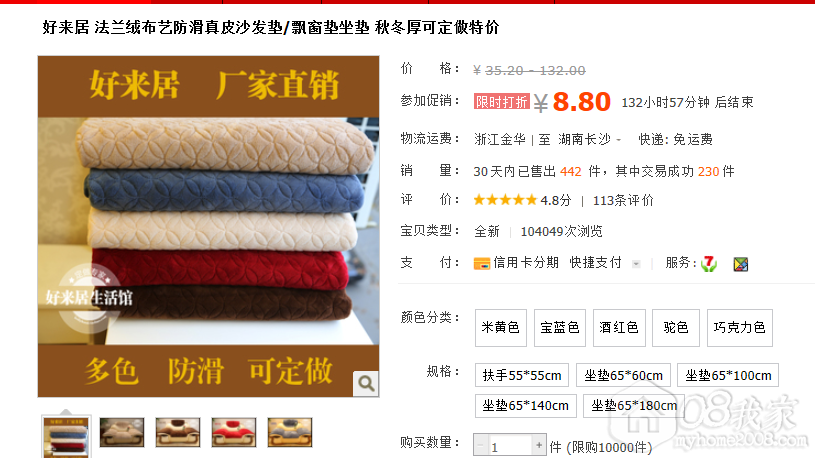Select the 扶手55*55cm size option
815x458 pixels.
pyautogui.click(x=522, y=375)
